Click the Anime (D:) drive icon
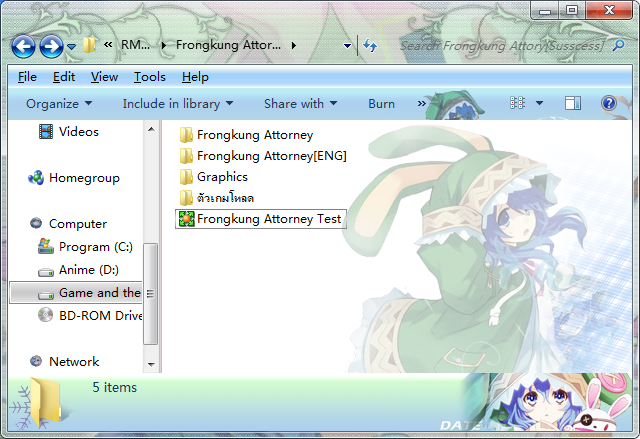The image size is (640, 439). tap(46, 272)
